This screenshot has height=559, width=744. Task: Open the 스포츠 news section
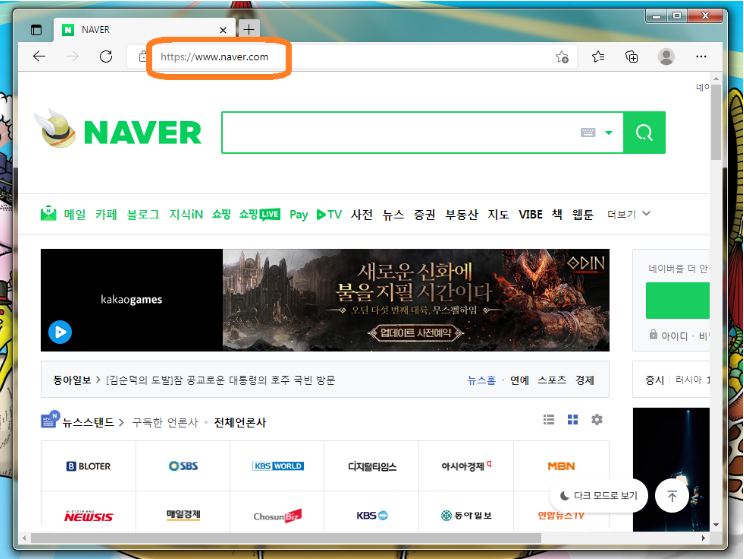click(x=552, y=380)
